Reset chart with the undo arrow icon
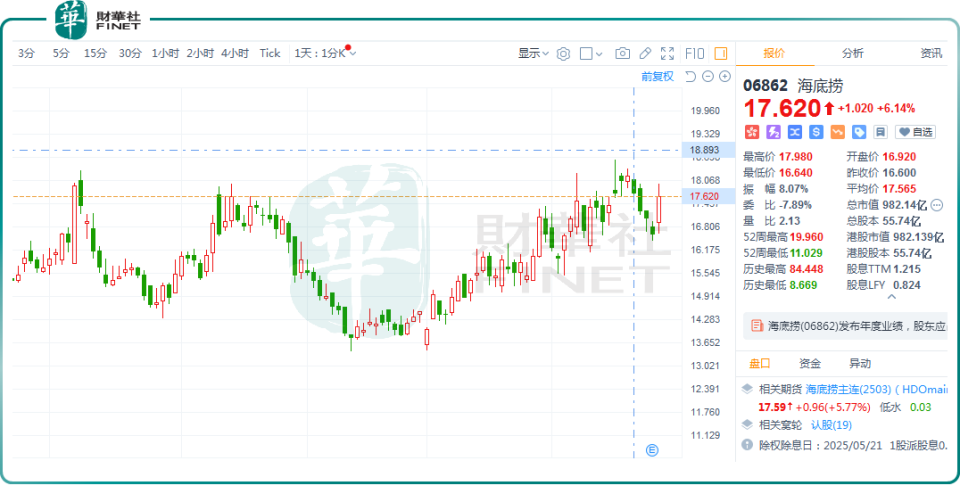Screen dimensions: 960x502 [691, 77]
